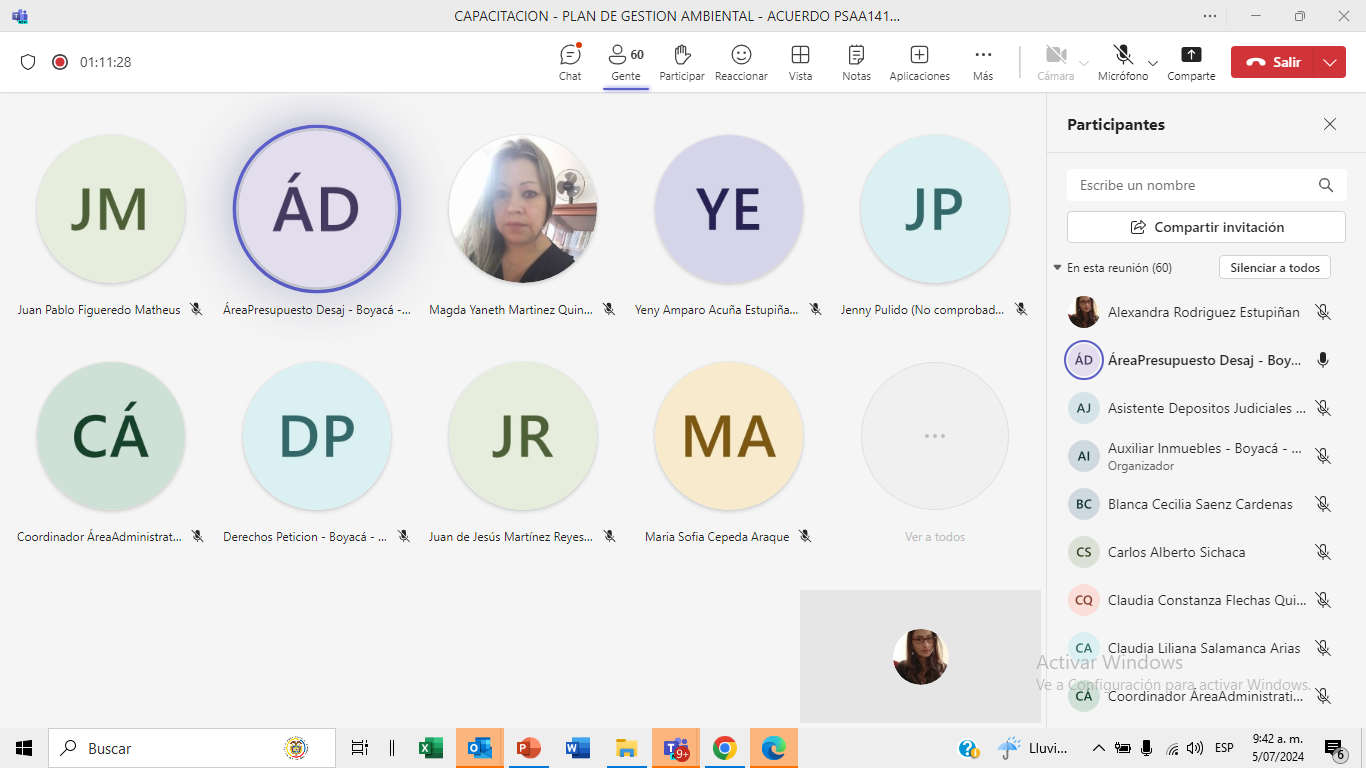Click muted mic icon for Asistente Depositos Judiciales
Image resolution: width=1366 pixels, height=768 pixels.
(x=1323, y=408)
